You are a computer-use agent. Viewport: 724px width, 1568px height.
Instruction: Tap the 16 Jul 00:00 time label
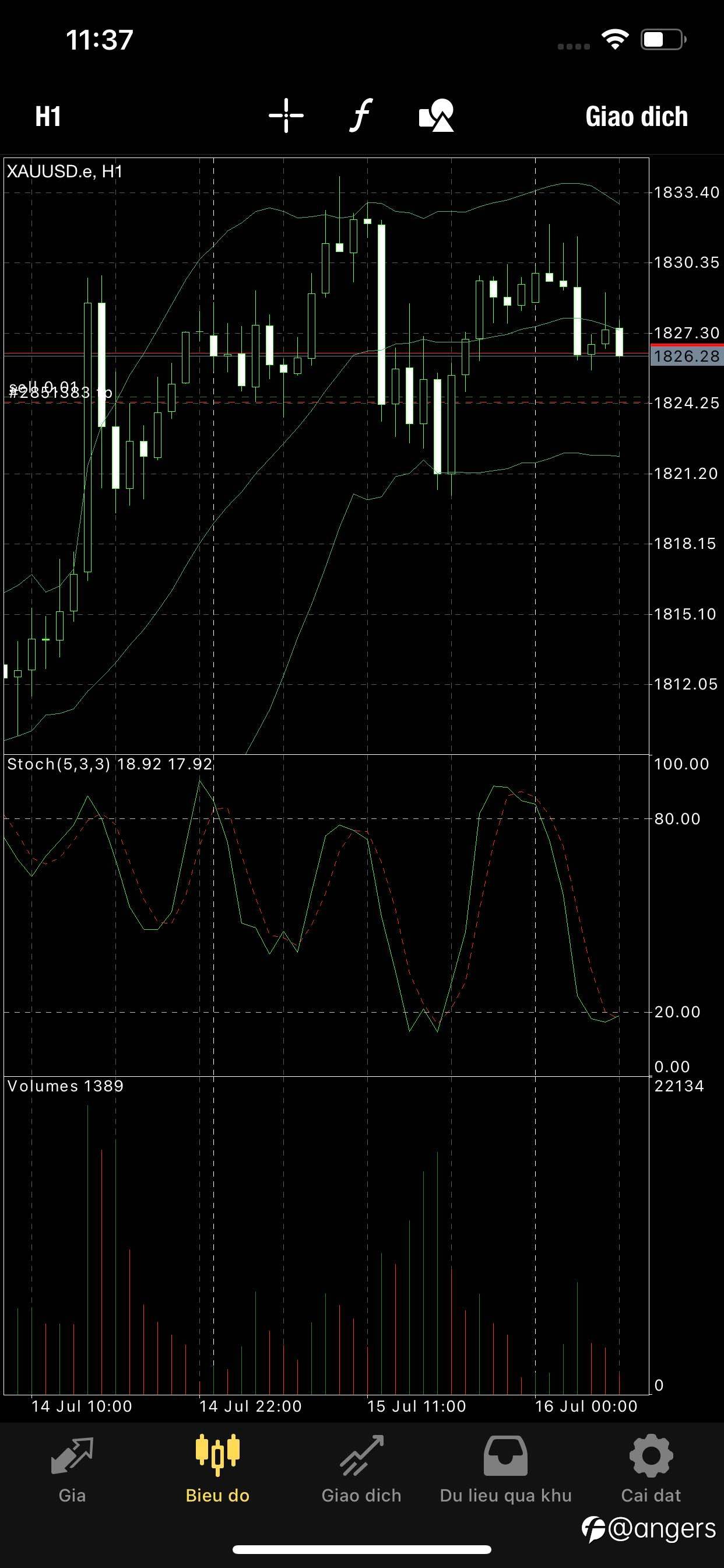(586, 1406)
